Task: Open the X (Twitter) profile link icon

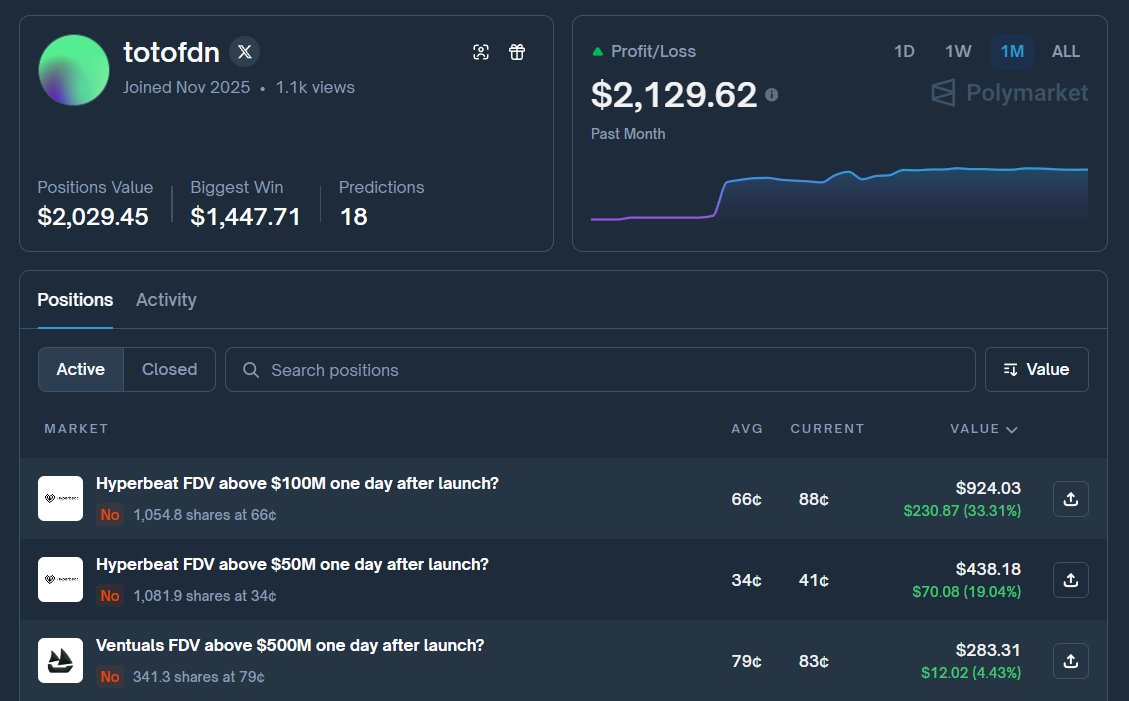Action: [x=245, y=52]
